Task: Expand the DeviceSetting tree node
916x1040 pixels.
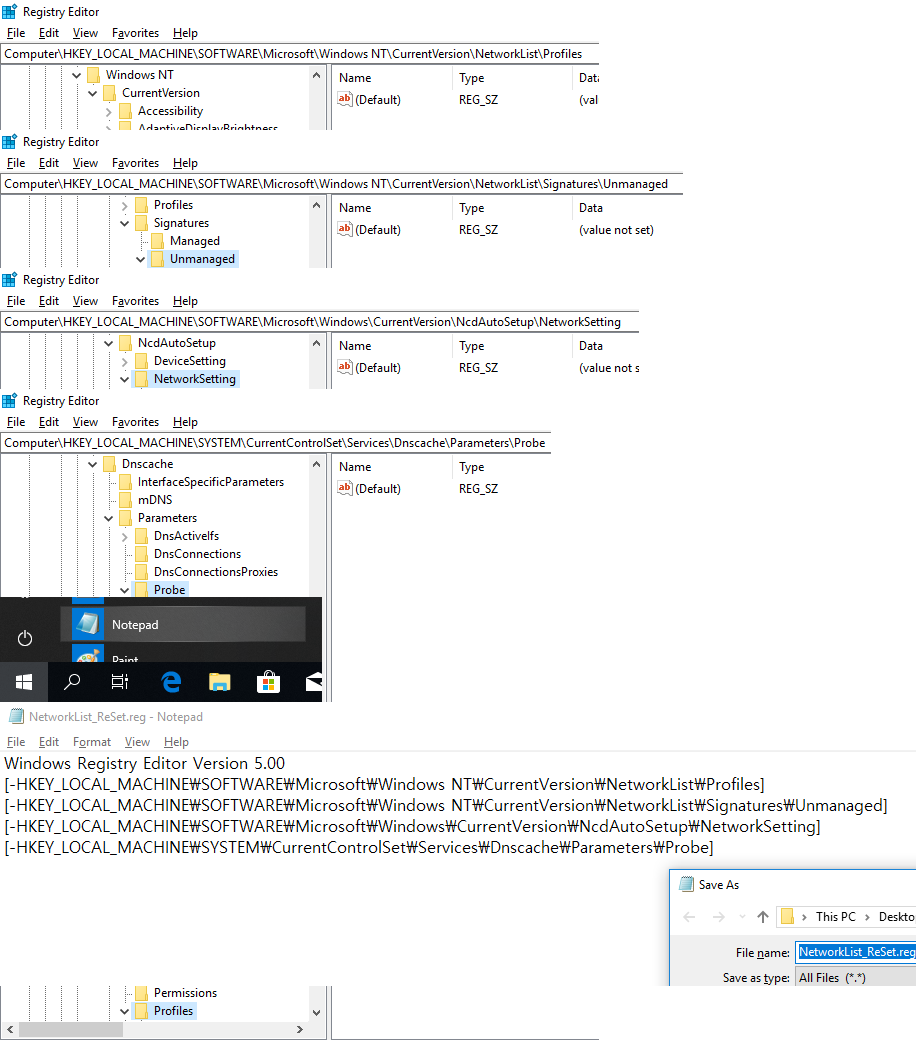Action: [x=125, y=361]
